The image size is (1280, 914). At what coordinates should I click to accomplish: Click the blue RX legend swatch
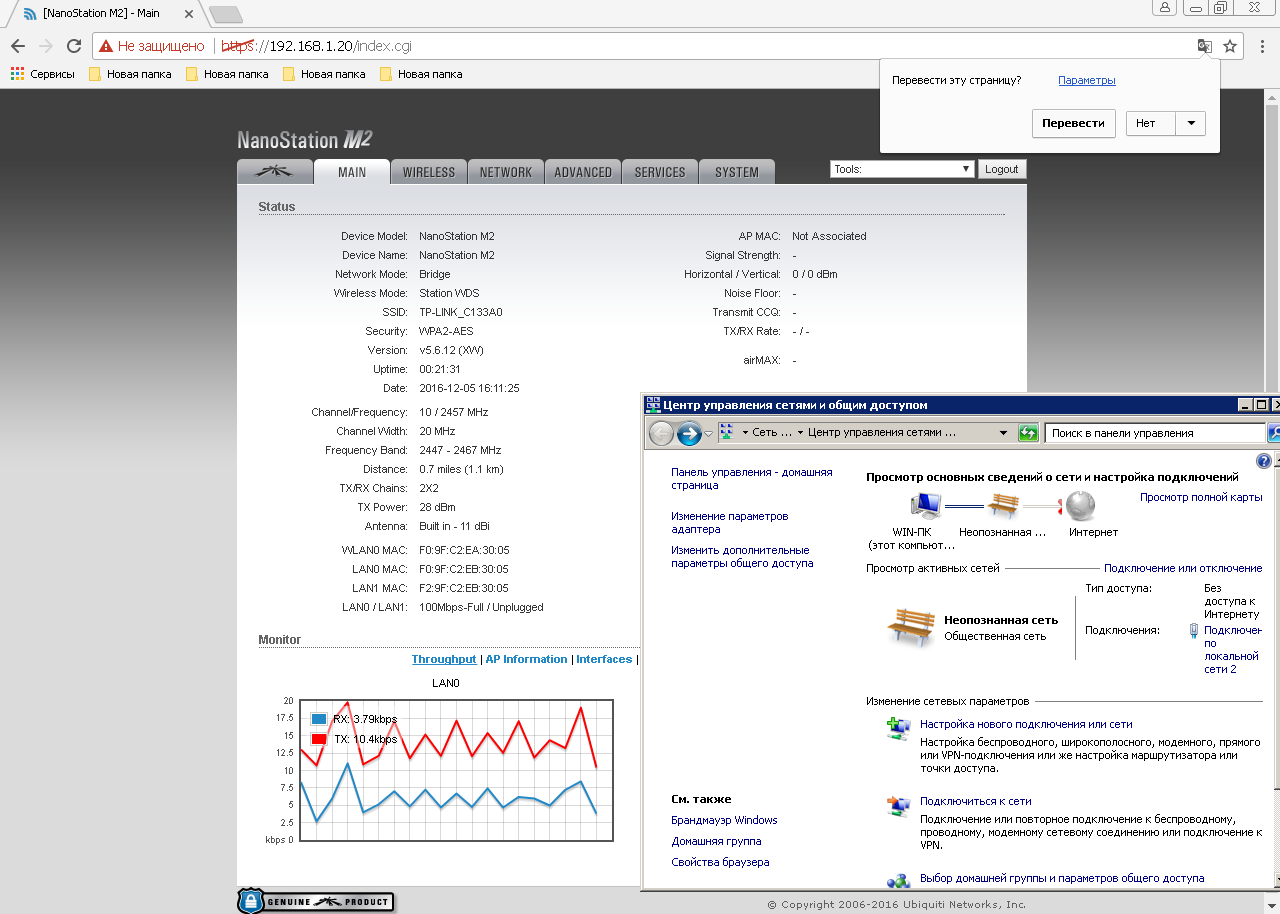click(x=319, y=719)
